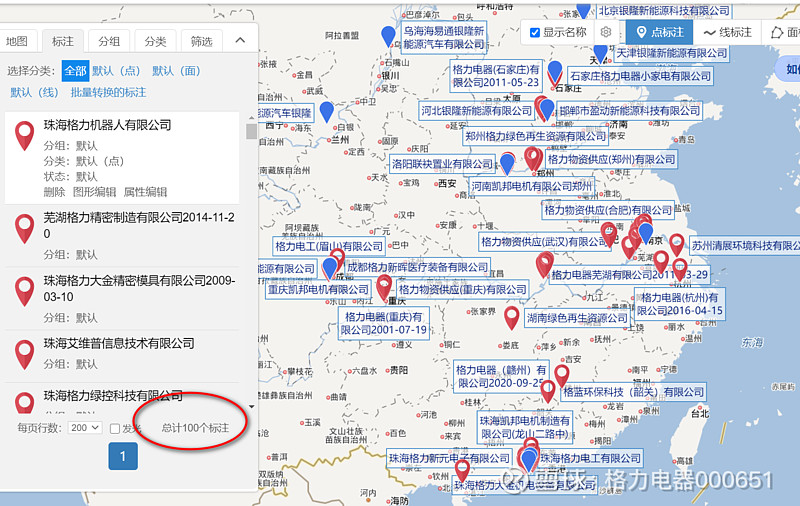Click red marker above 格蓝环保科技（韶关）有限公司

pyautogui.click(x=562, y=376)
